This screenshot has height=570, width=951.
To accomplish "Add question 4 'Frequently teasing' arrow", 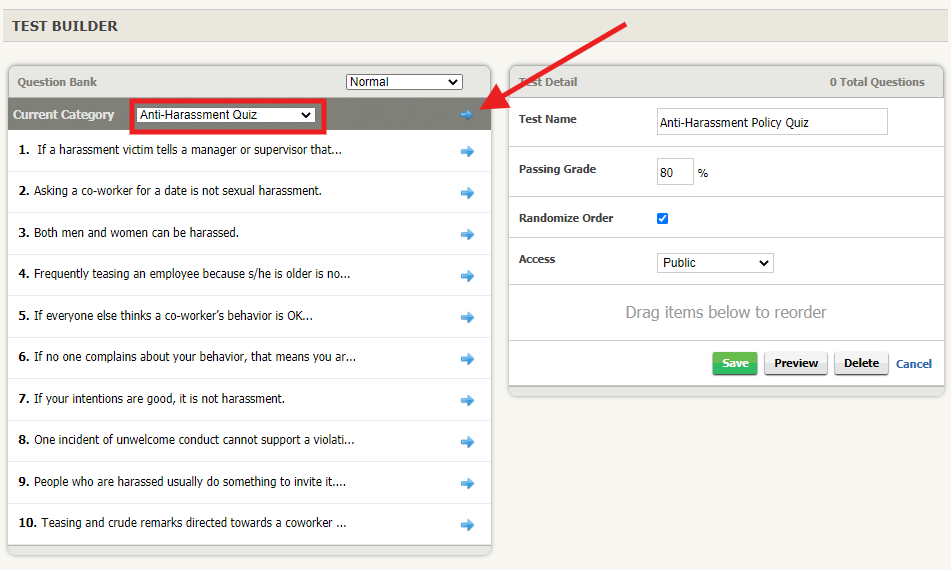I will tap(467, 276).
